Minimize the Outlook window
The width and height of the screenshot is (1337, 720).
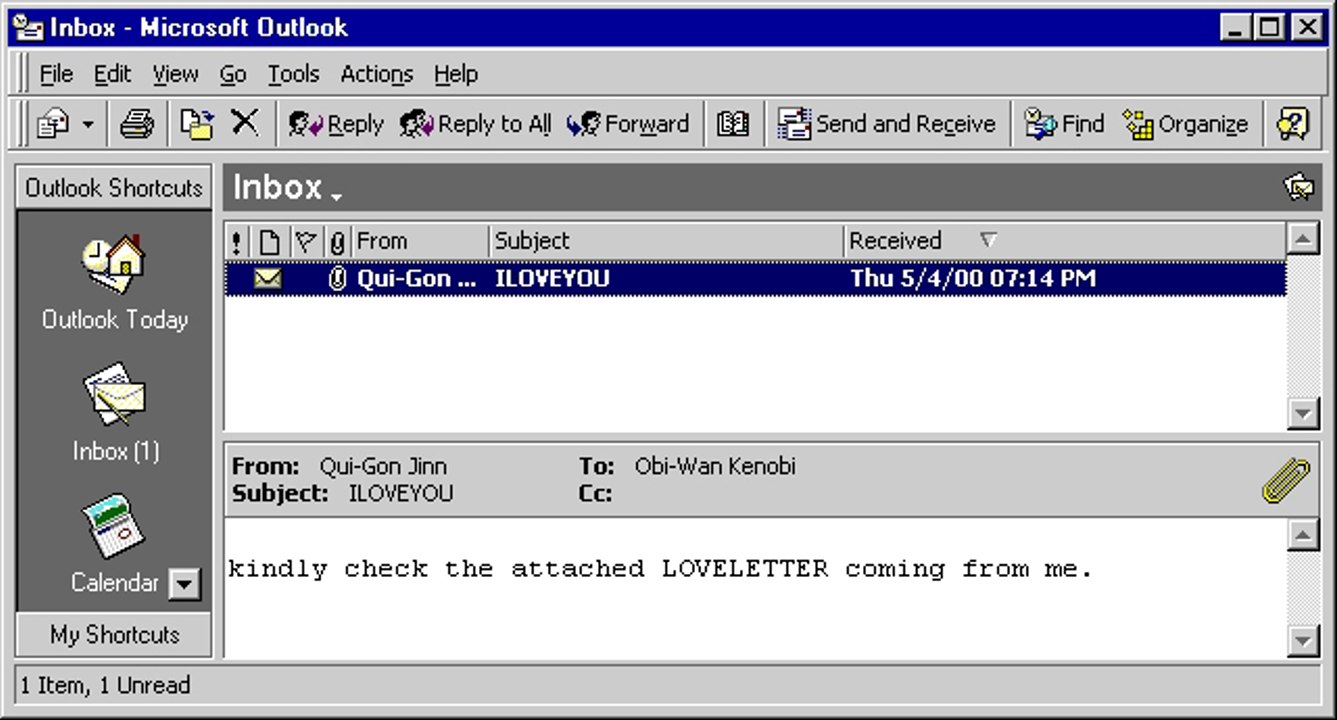point(1236,28)
